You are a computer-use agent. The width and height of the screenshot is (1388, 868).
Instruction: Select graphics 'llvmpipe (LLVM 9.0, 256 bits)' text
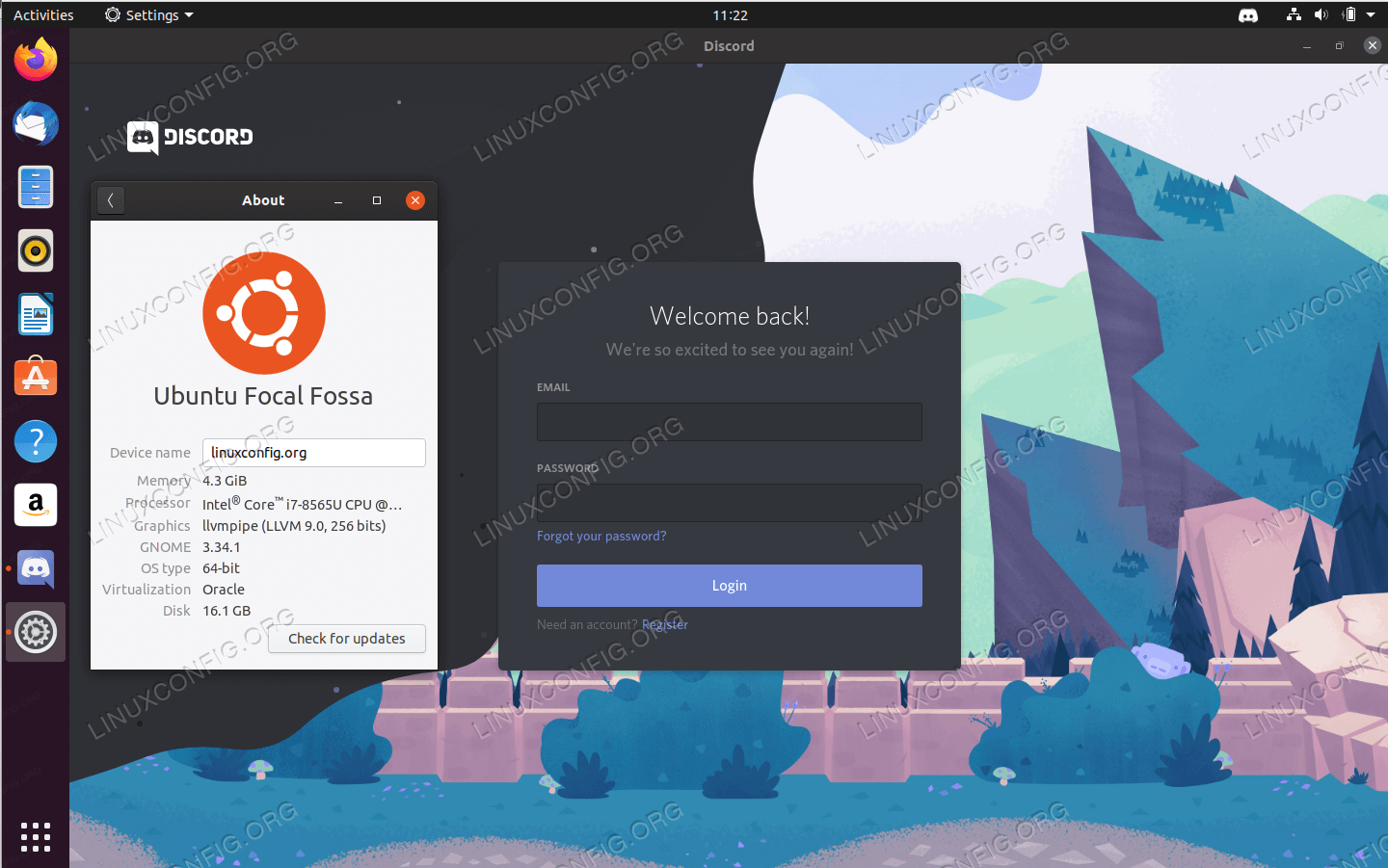(294, 526)
